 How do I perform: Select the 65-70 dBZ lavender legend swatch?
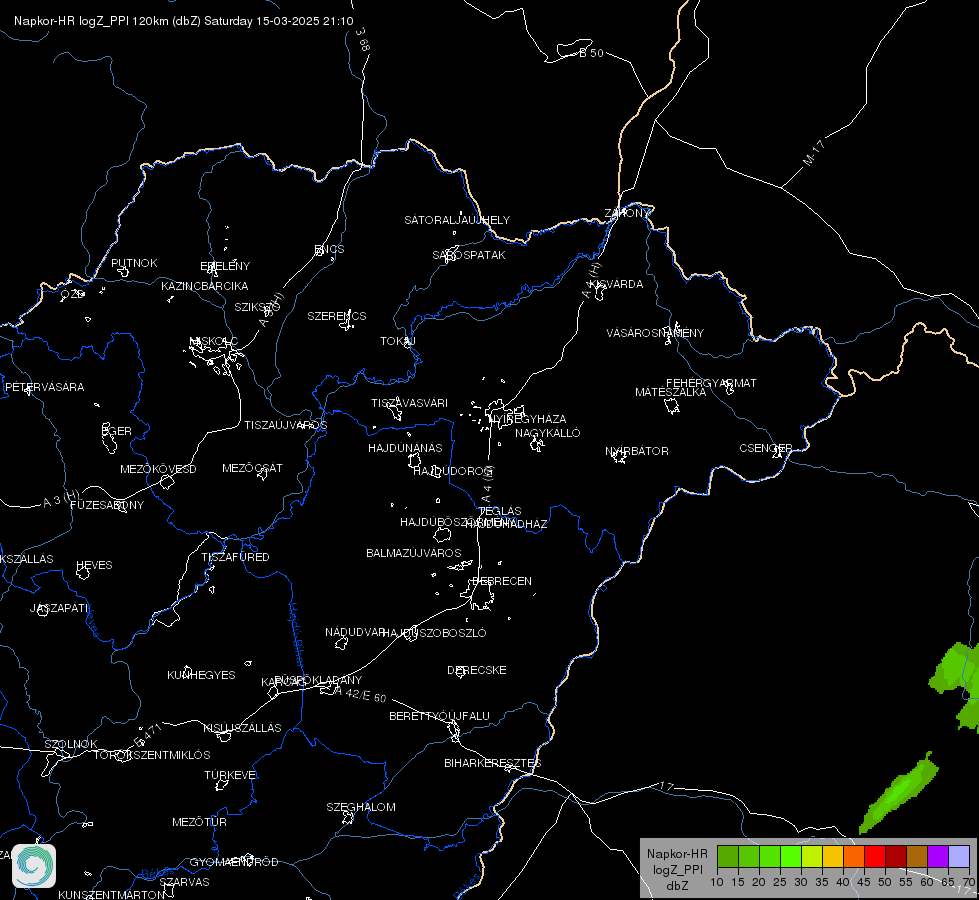coord(959,857)
